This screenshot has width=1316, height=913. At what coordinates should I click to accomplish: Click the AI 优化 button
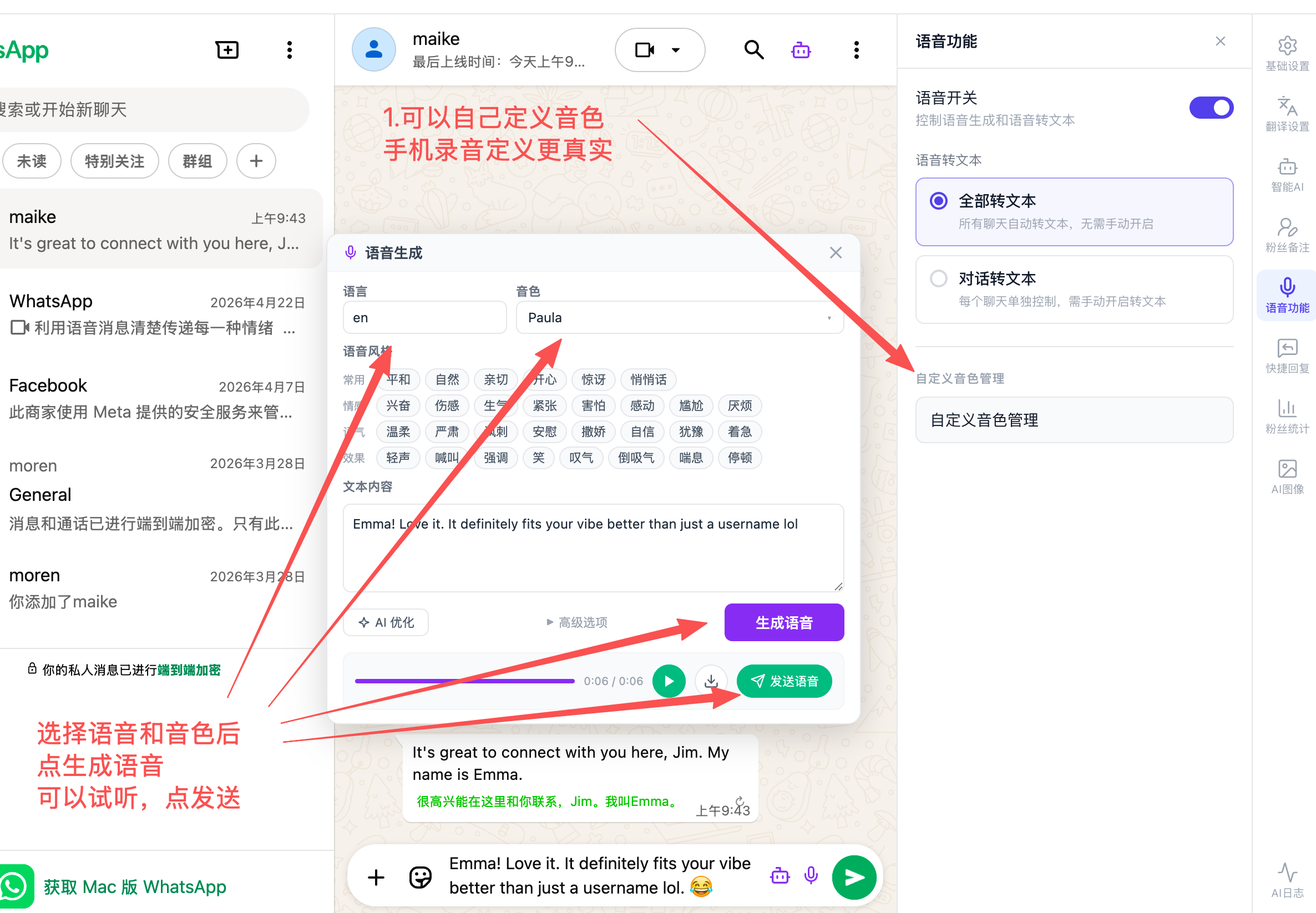point(386,622)
